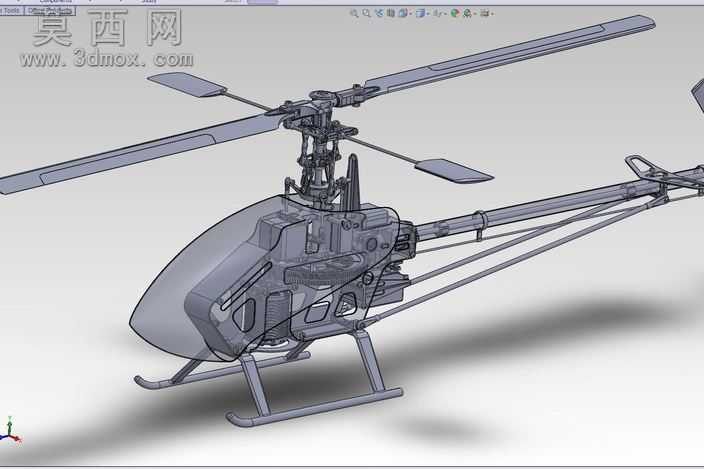This screenshot has height=469, width=704.
Task: Open the View Orientation cube icon
Action: click(x=403, y=13)
